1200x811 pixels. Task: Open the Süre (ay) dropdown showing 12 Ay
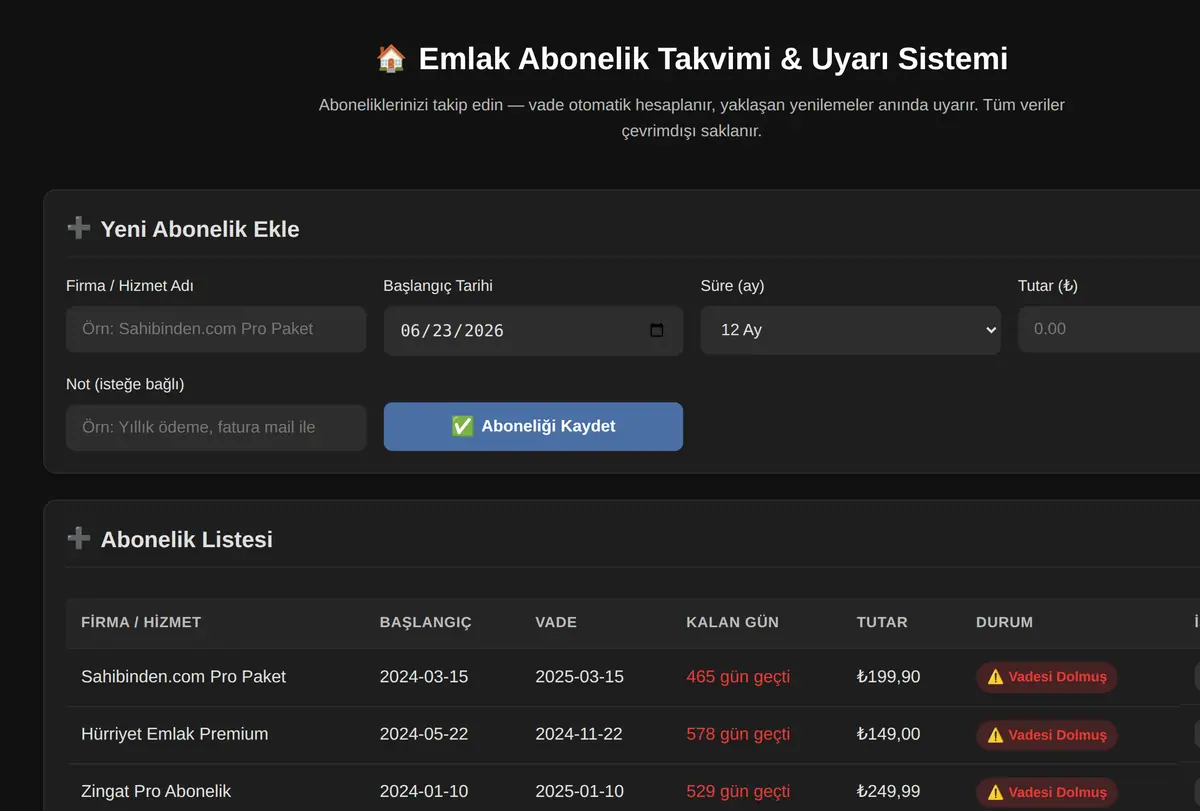[x=850, y=330]
